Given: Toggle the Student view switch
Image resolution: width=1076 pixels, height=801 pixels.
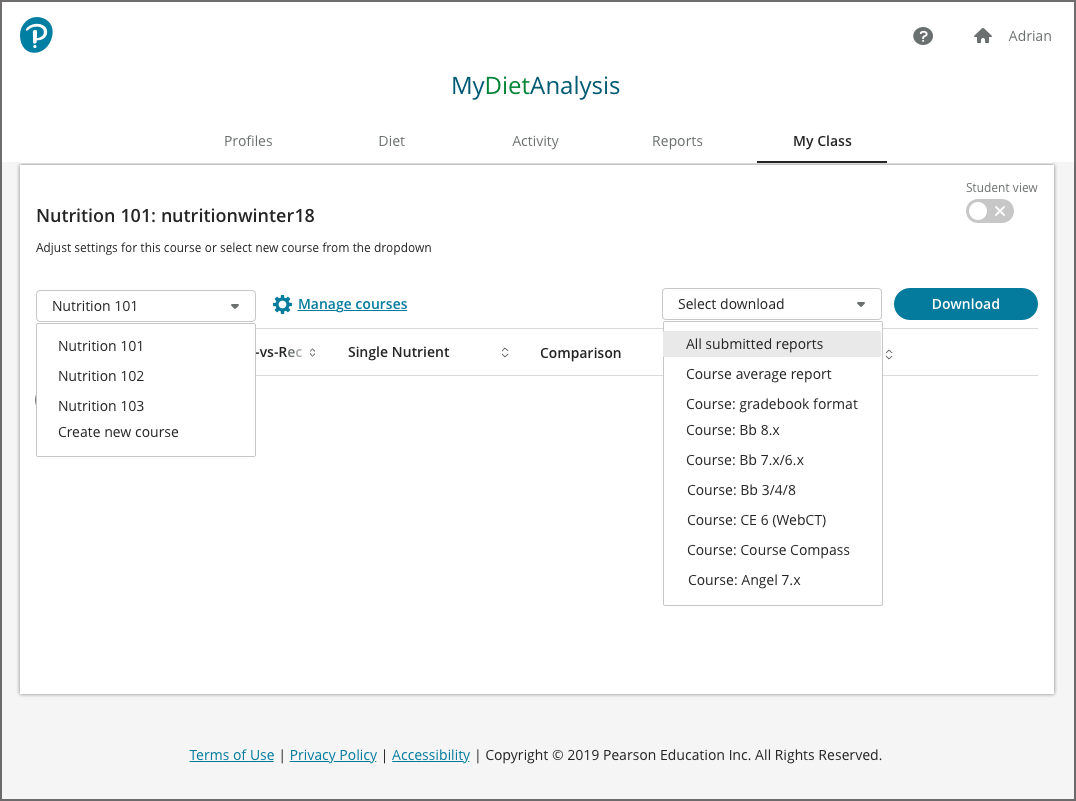Looking at the screenshot, I should click(x=989, y=211).
